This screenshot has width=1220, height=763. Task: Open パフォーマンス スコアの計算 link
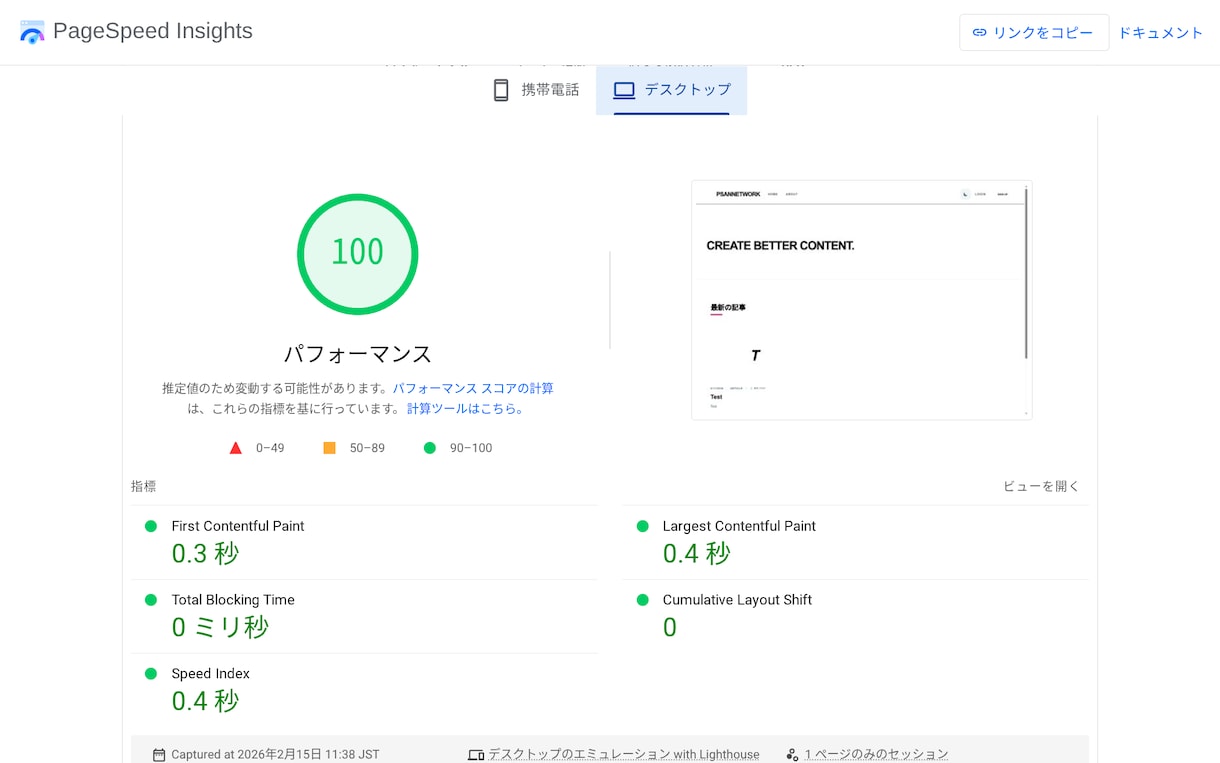[x=473, y=388]
